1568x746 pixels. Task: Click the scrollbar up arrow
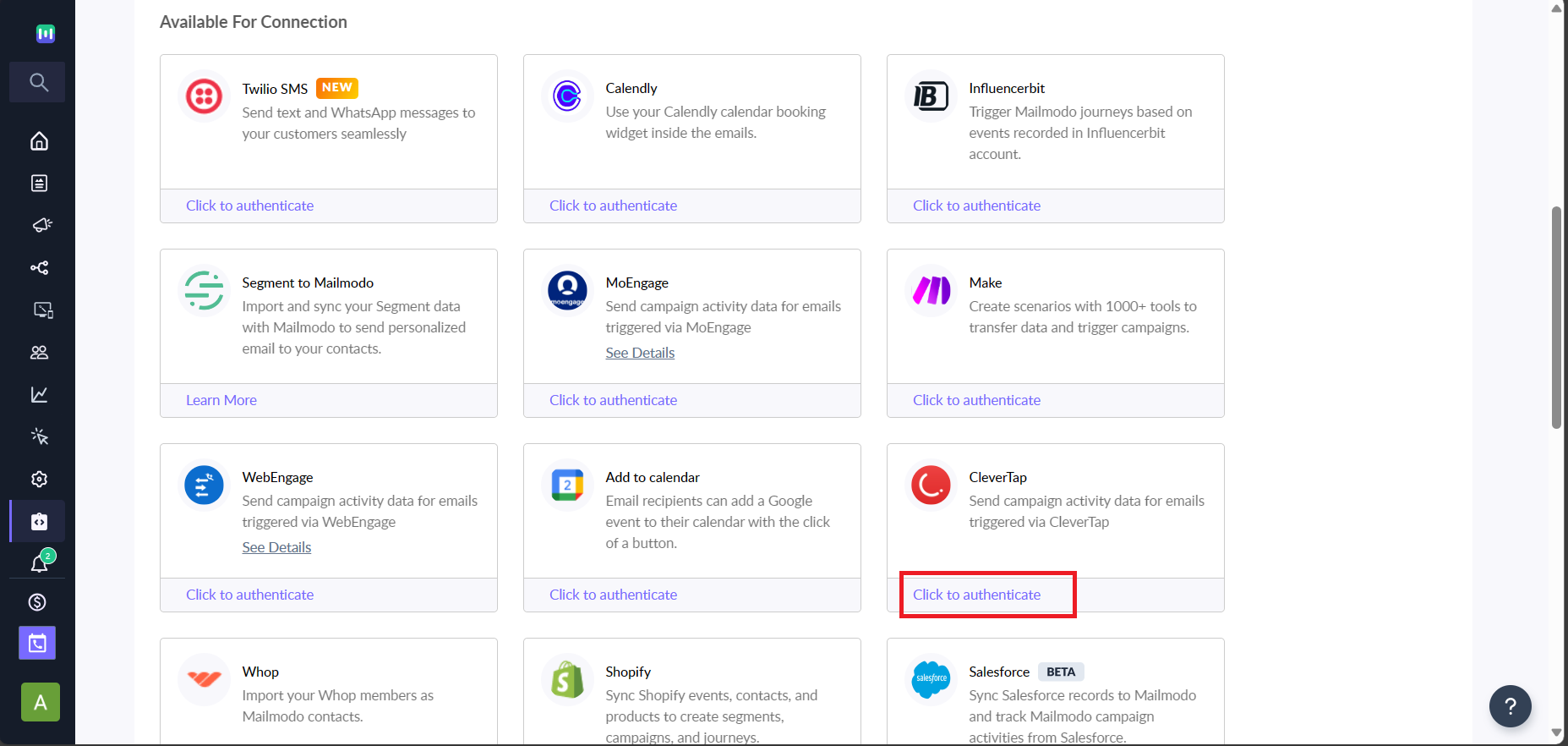pyautogui.click(x=1556, y=8)
